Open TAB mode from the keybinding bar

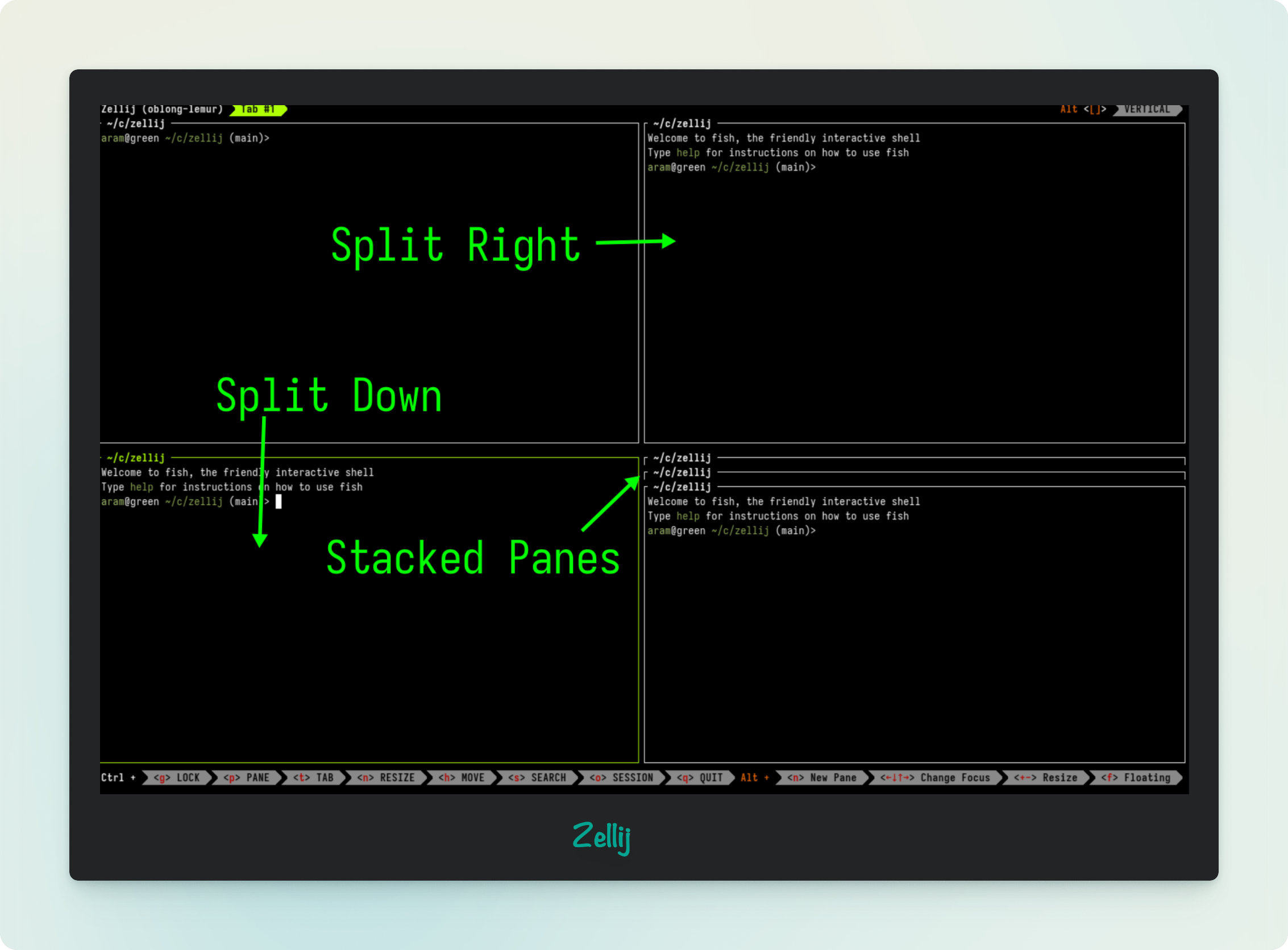click(x=314, y=778)
